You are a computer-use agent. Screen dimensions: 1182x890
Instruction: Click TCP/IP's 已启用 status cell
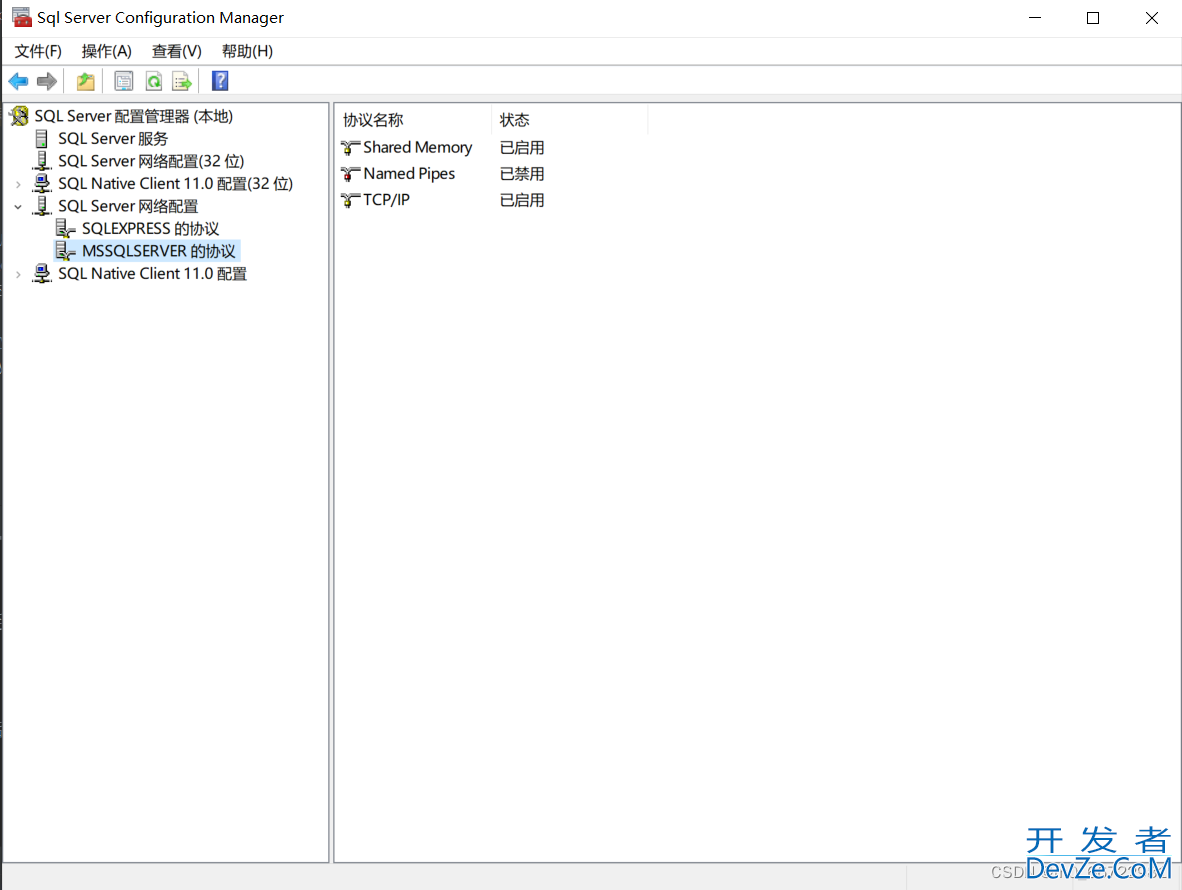[522, 200]
